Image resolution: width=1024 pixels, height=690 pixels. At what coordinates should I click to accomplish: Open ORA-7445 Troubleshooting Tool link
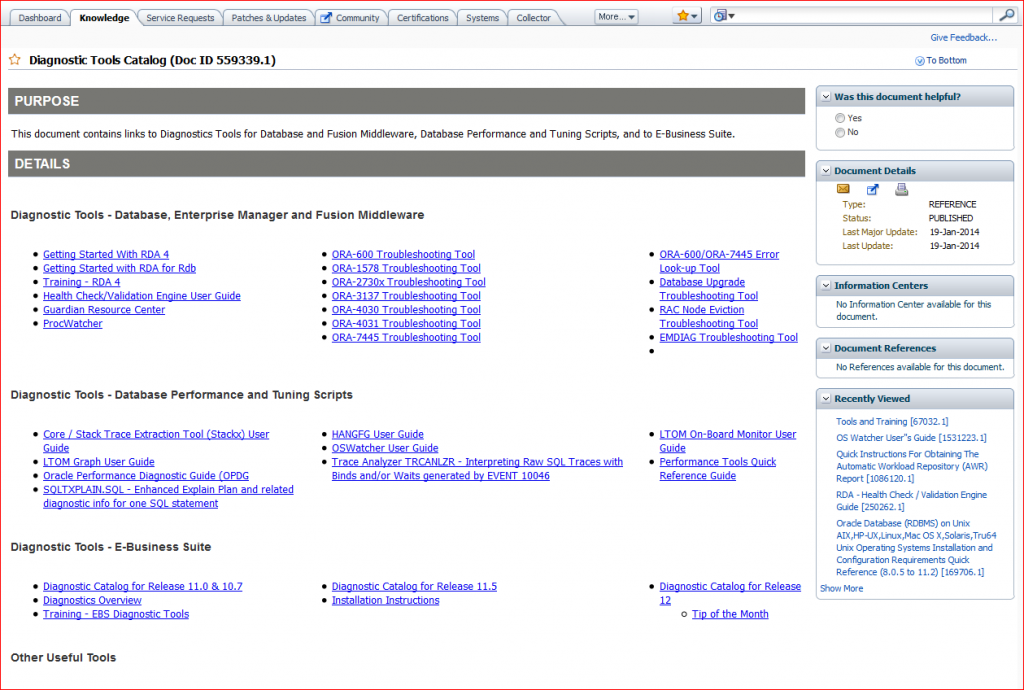(406, 337)
